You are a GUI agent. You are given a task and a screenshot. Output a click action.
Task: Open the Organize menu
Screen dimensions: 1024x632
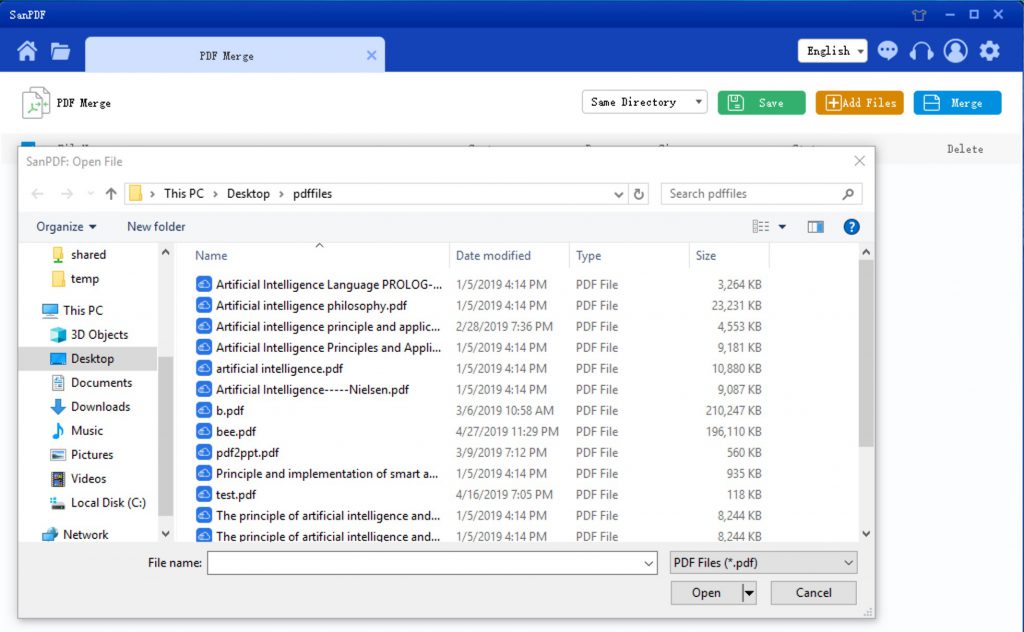66,227
